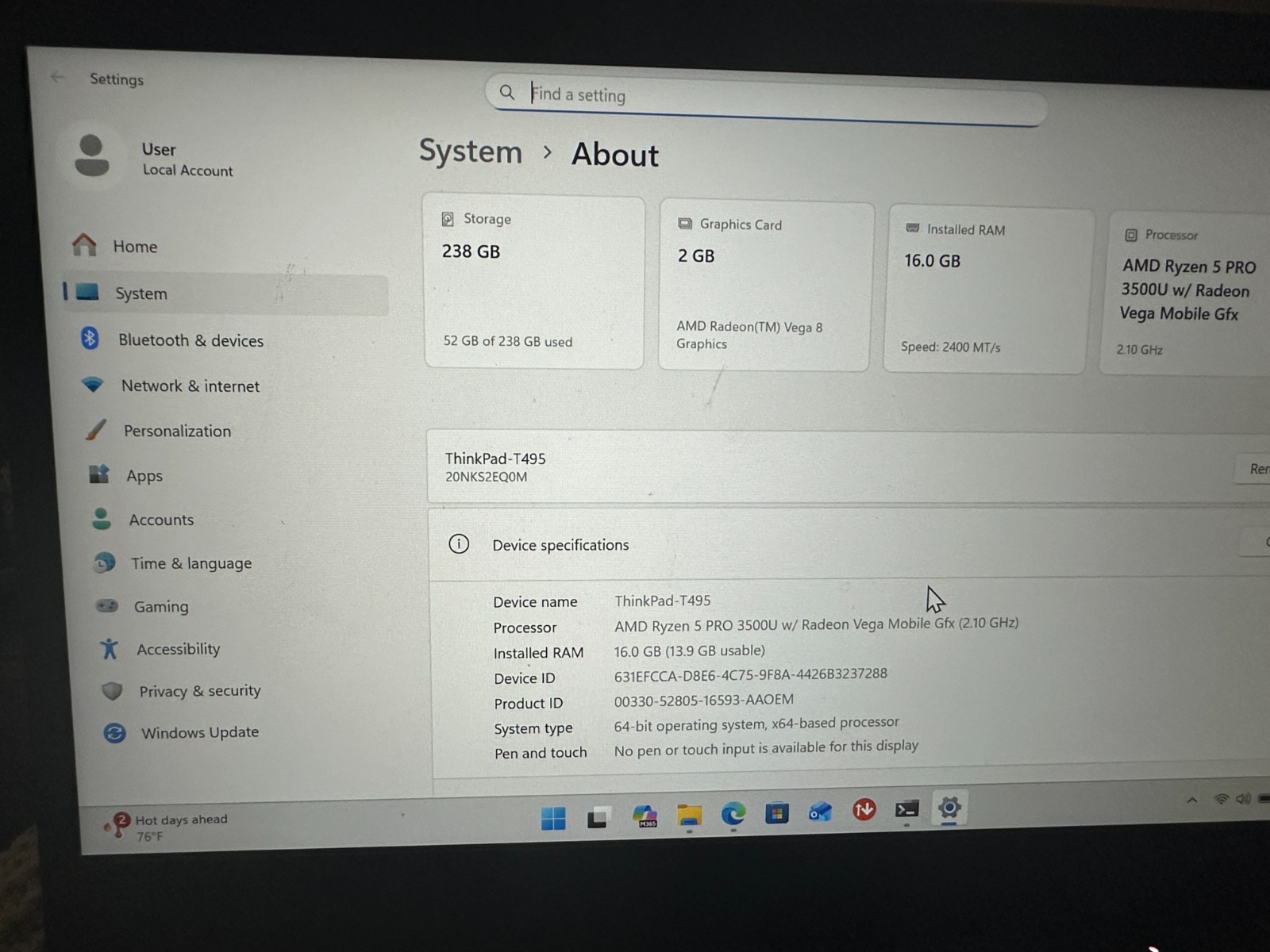This screenshot has height=952, width=1270.
Task: Click the Settings back arrow
Action: (x=57, y=77)
